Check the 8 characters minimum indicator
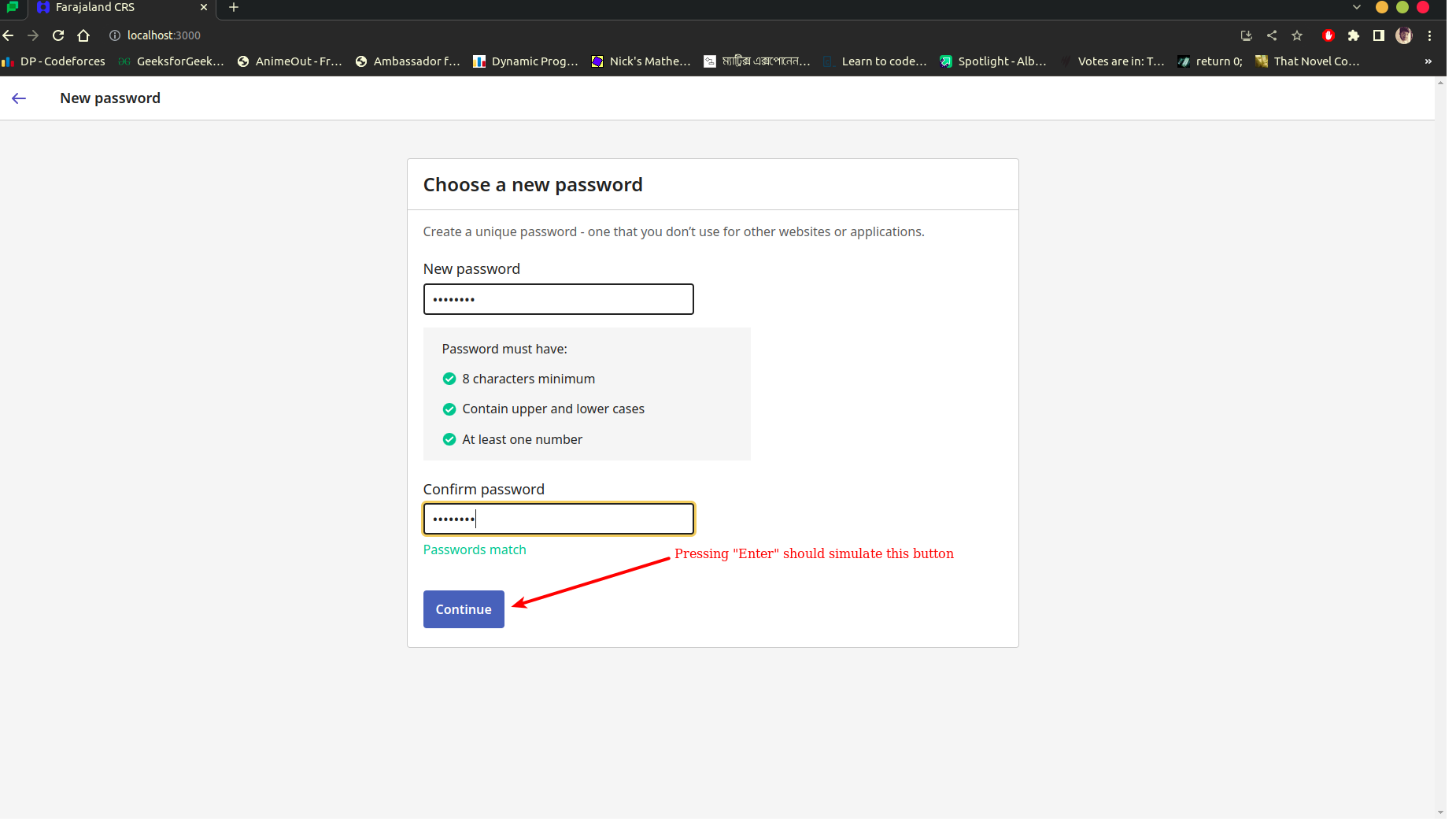 tap(449, 379)
